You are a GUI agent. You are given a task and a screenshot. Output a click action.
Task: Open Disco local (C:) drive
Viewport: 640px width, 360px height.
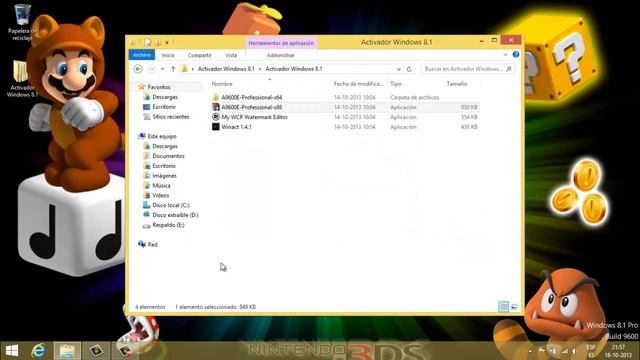[x=171, y=205]
